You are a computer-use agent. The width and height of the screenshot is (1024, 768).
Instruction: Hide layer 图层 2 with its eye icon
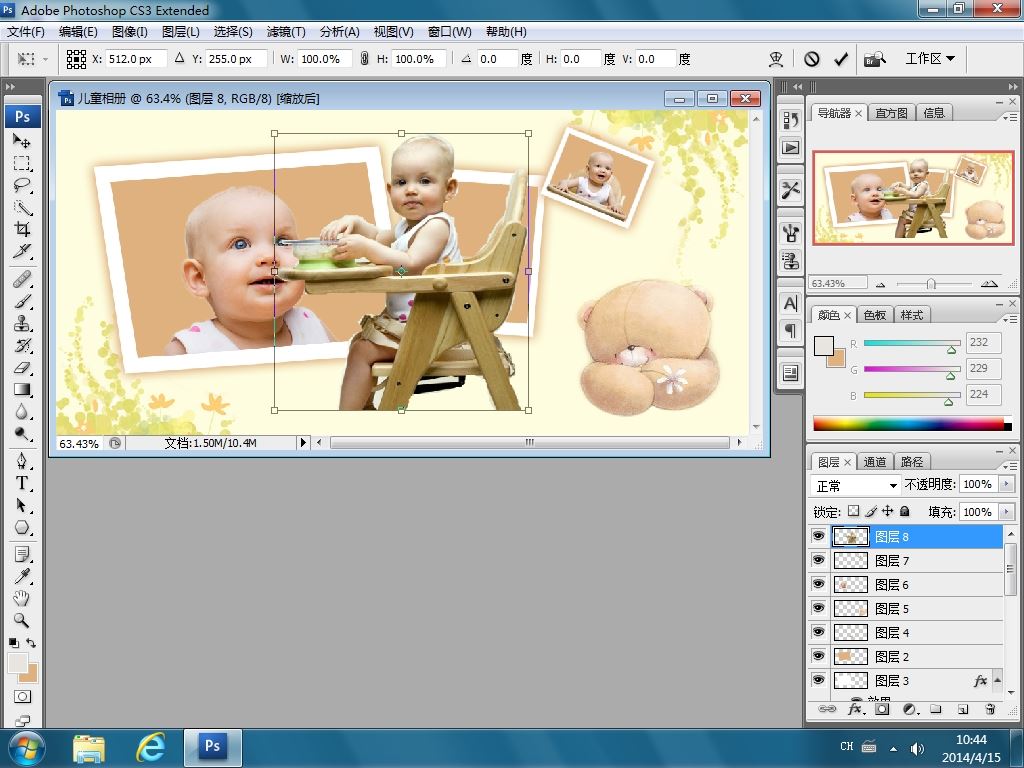[x=818, y=656]
